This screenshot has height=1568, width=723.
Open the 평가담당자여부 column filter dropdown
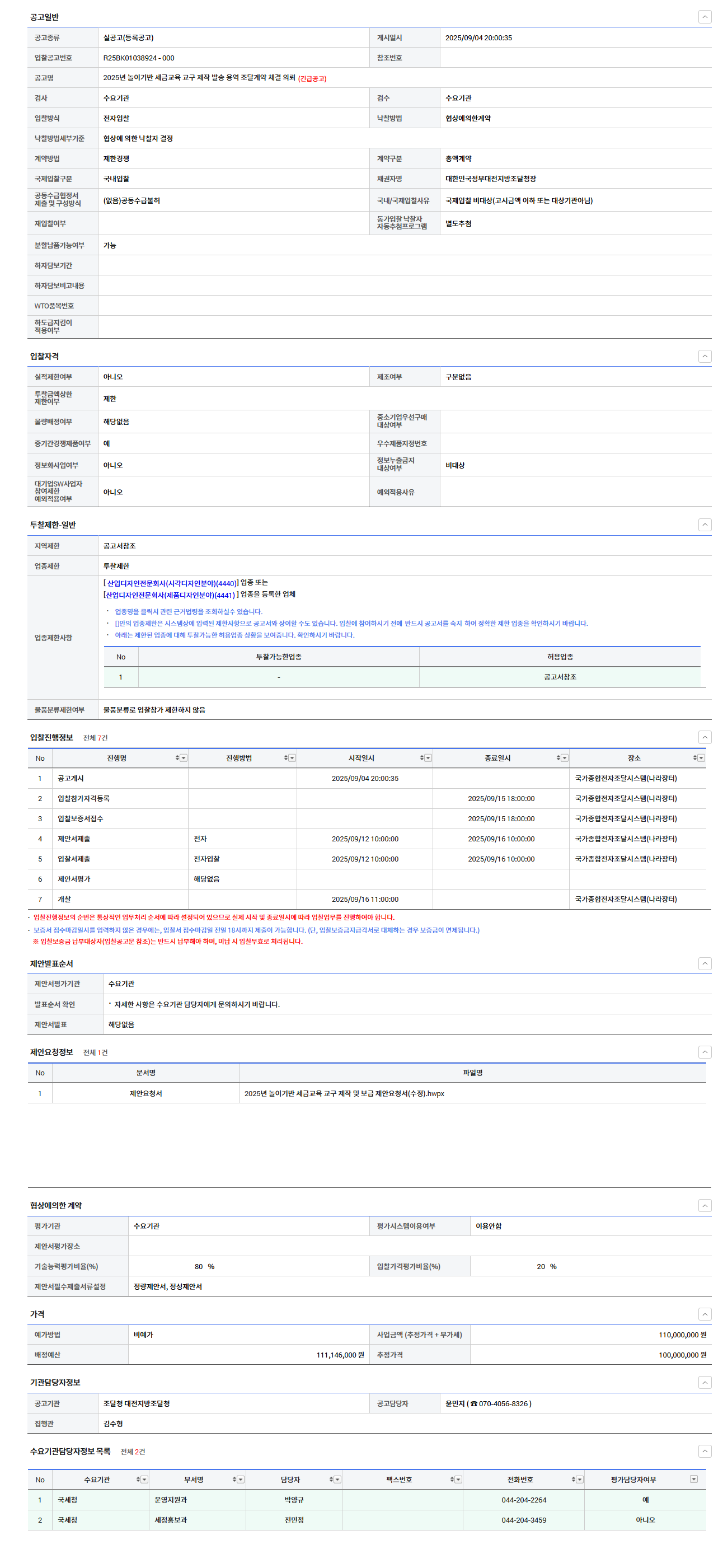click(693, 1479)
